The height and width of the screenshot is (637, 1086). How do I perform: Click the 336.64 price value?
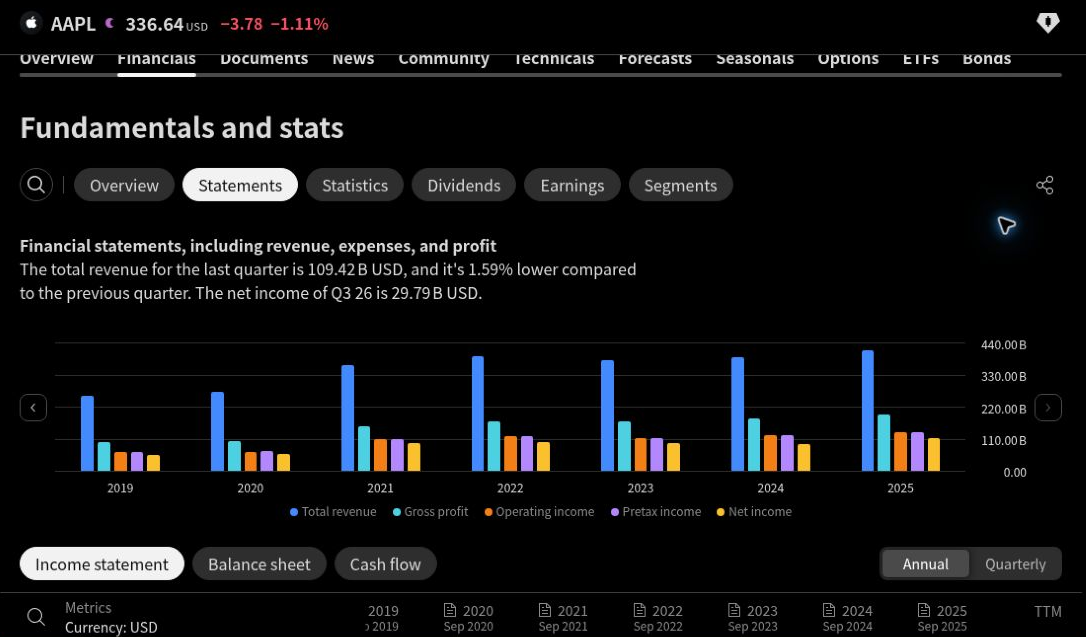coord(154,24)
